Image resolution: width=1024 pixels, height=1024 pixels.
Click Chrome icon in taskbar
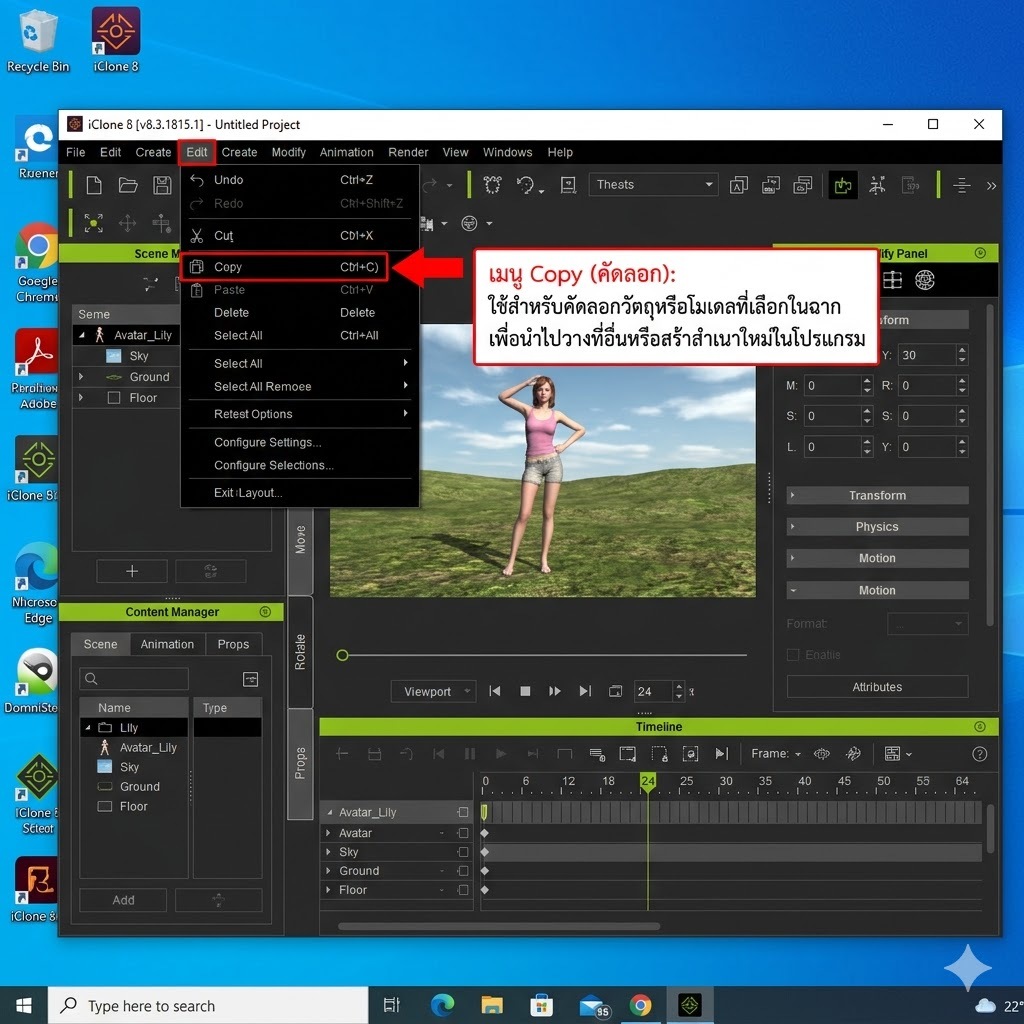tap(640, 1005)
